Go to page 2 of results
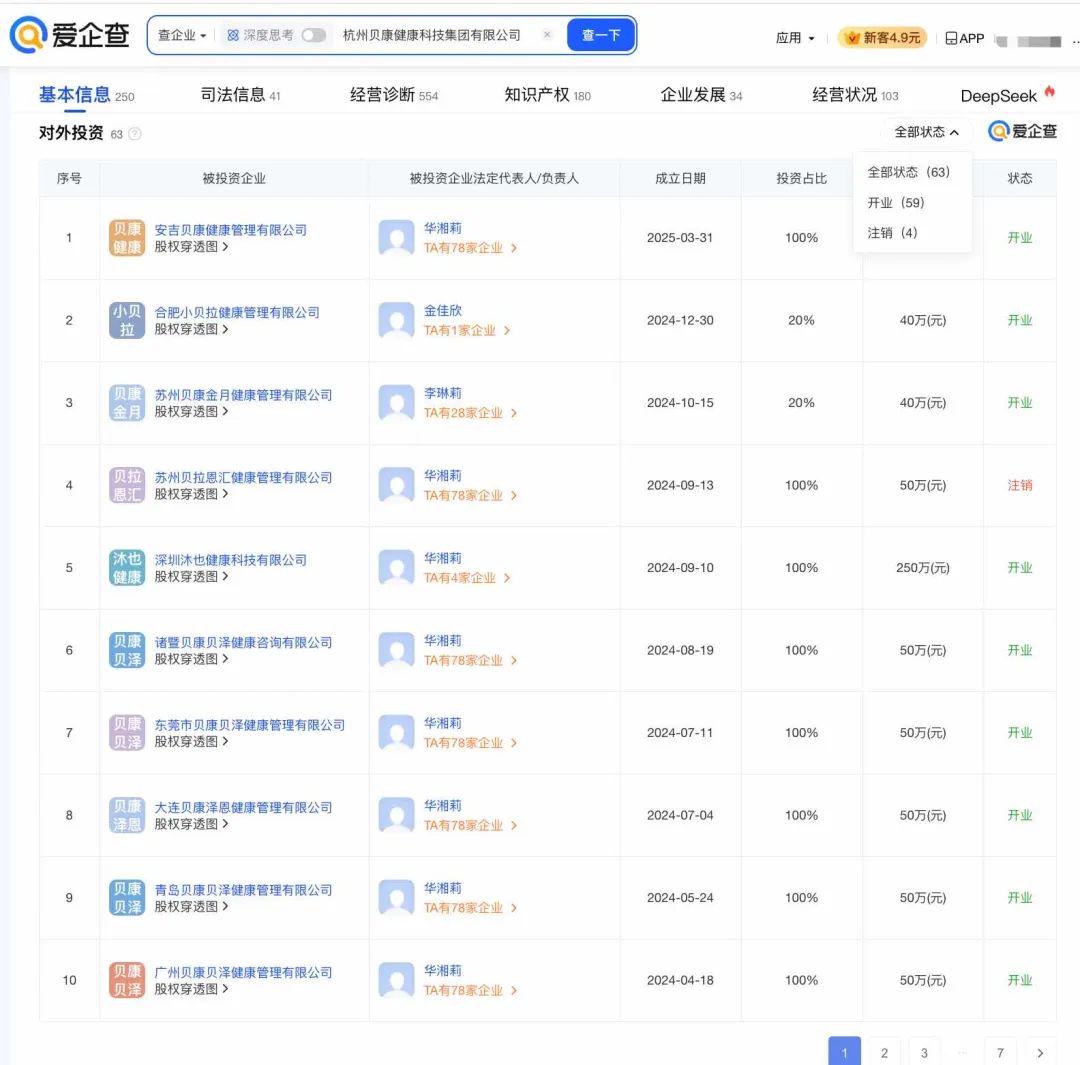This screenshot has height=1065, width=1080. point(884,1052)
